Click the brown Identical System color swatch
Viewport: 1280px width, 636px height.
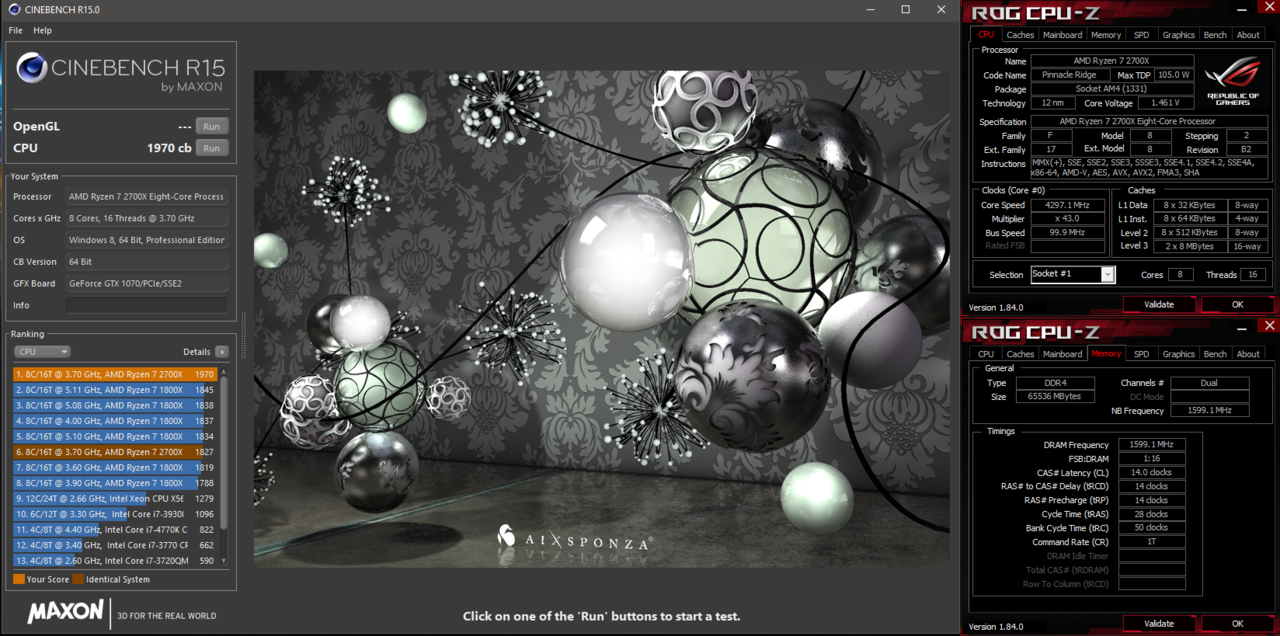(77, 579)
